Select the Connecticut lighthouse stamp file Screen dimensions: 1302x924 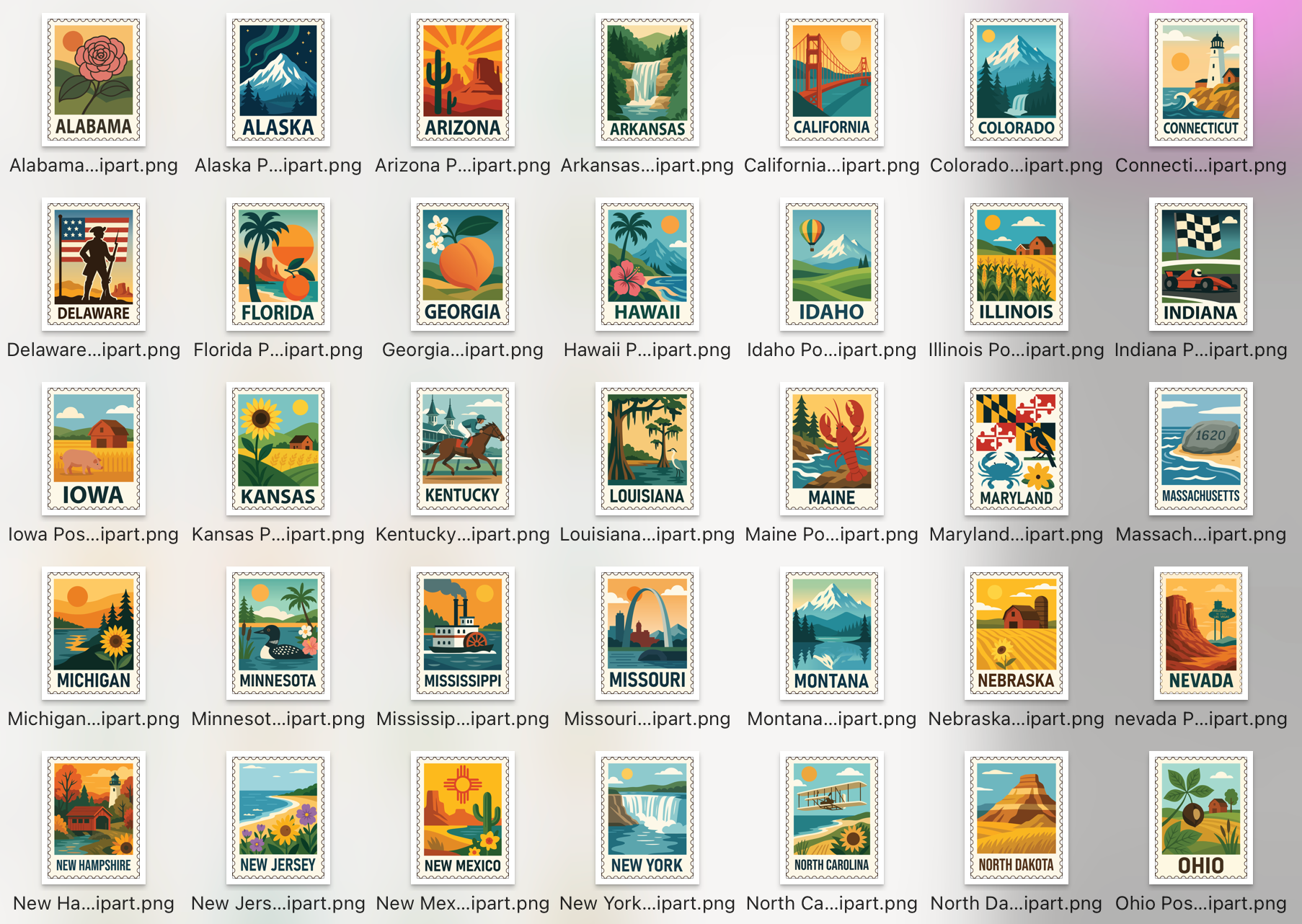pos(1201,80)
